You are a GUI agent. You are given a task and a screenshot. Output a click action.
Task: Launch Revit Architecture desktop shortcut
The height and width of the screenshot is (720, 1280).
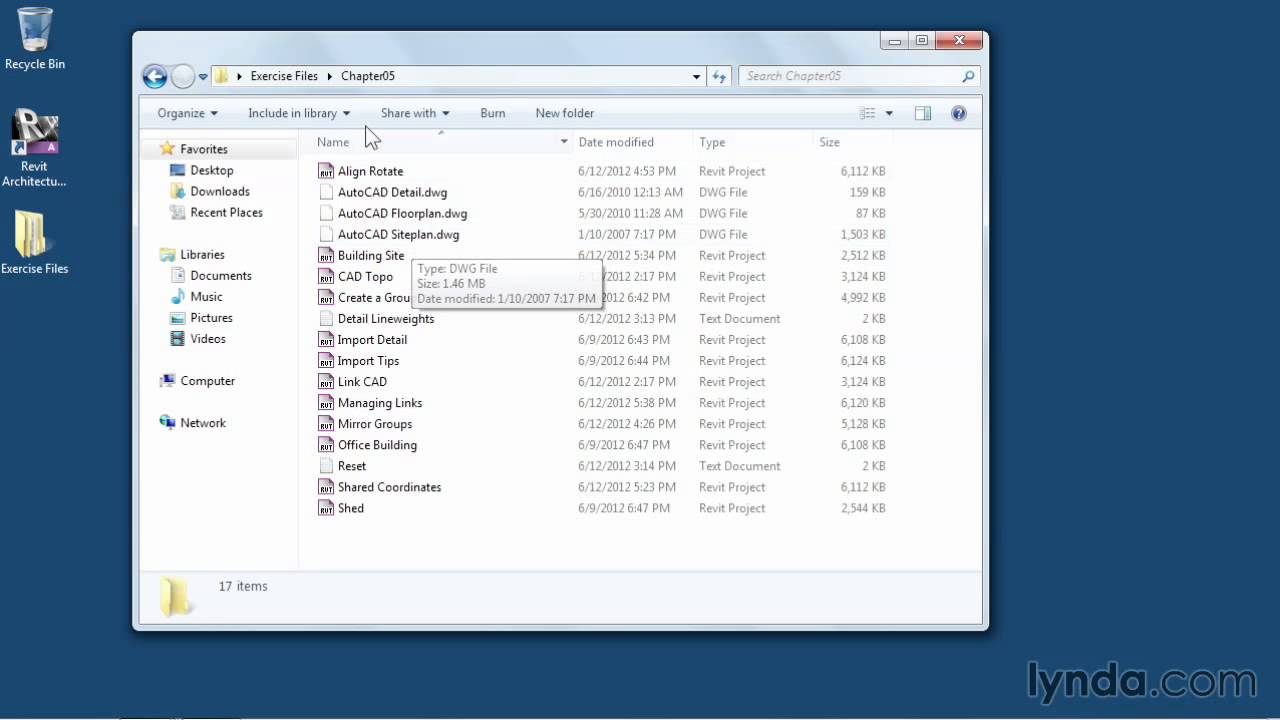pos(34,148)
